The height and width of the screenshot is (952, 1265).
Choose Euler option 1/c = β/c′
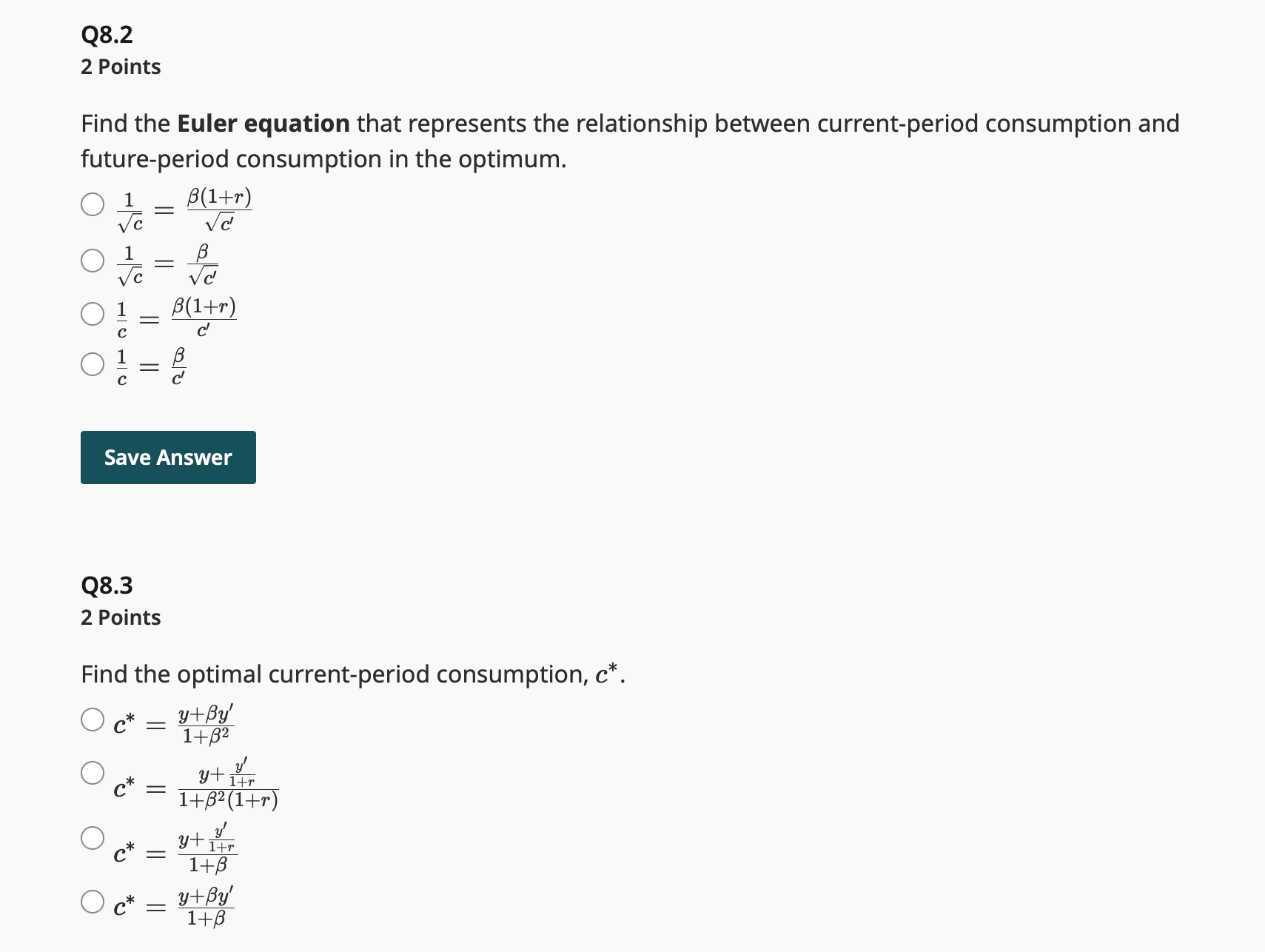(93, 364)
